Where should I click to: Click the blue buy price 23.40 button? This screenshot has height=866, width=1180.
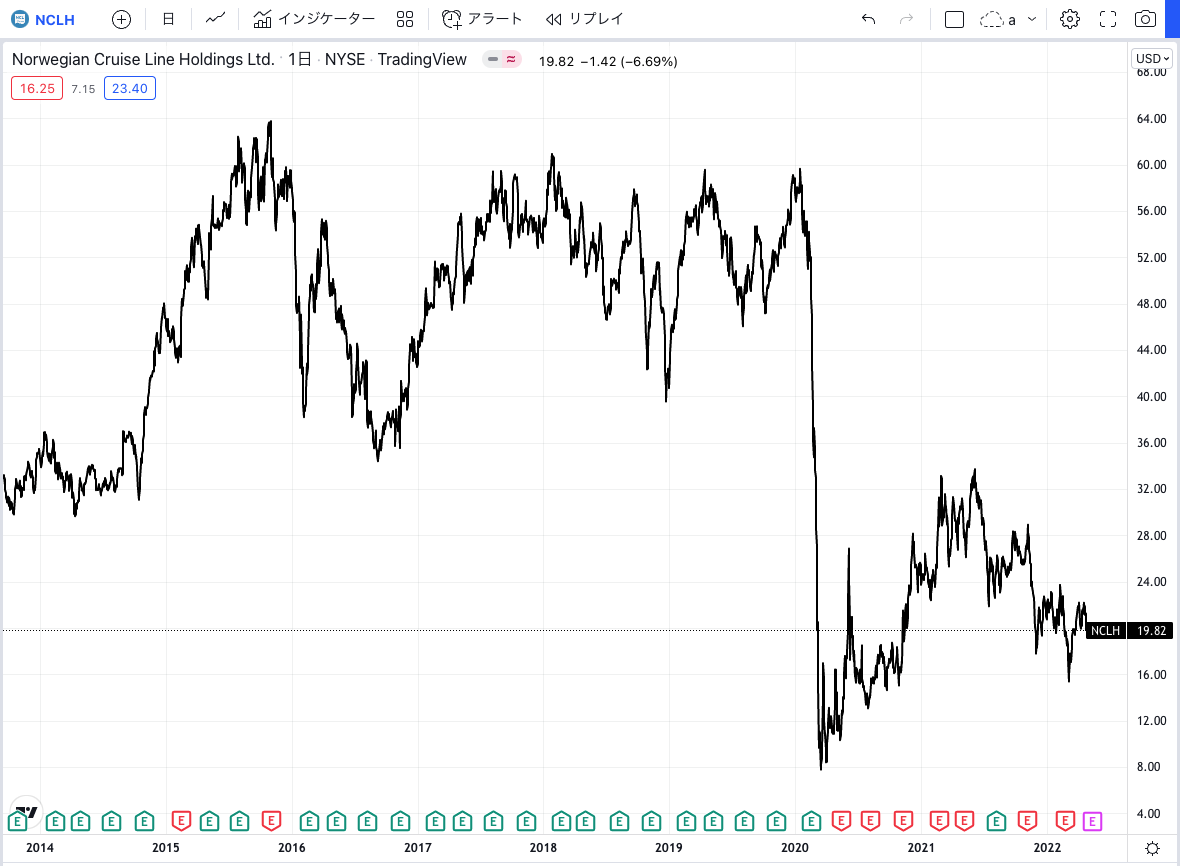(x=130, y=88)
